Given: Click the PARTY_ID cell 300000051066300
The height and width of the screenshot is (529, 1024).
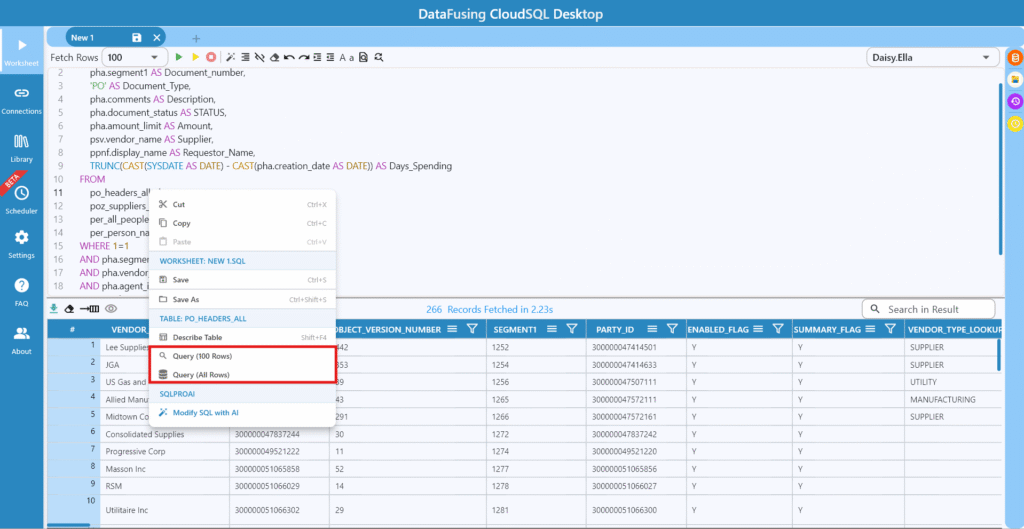Looking at the screenshot, I should (x=636, y=510).
